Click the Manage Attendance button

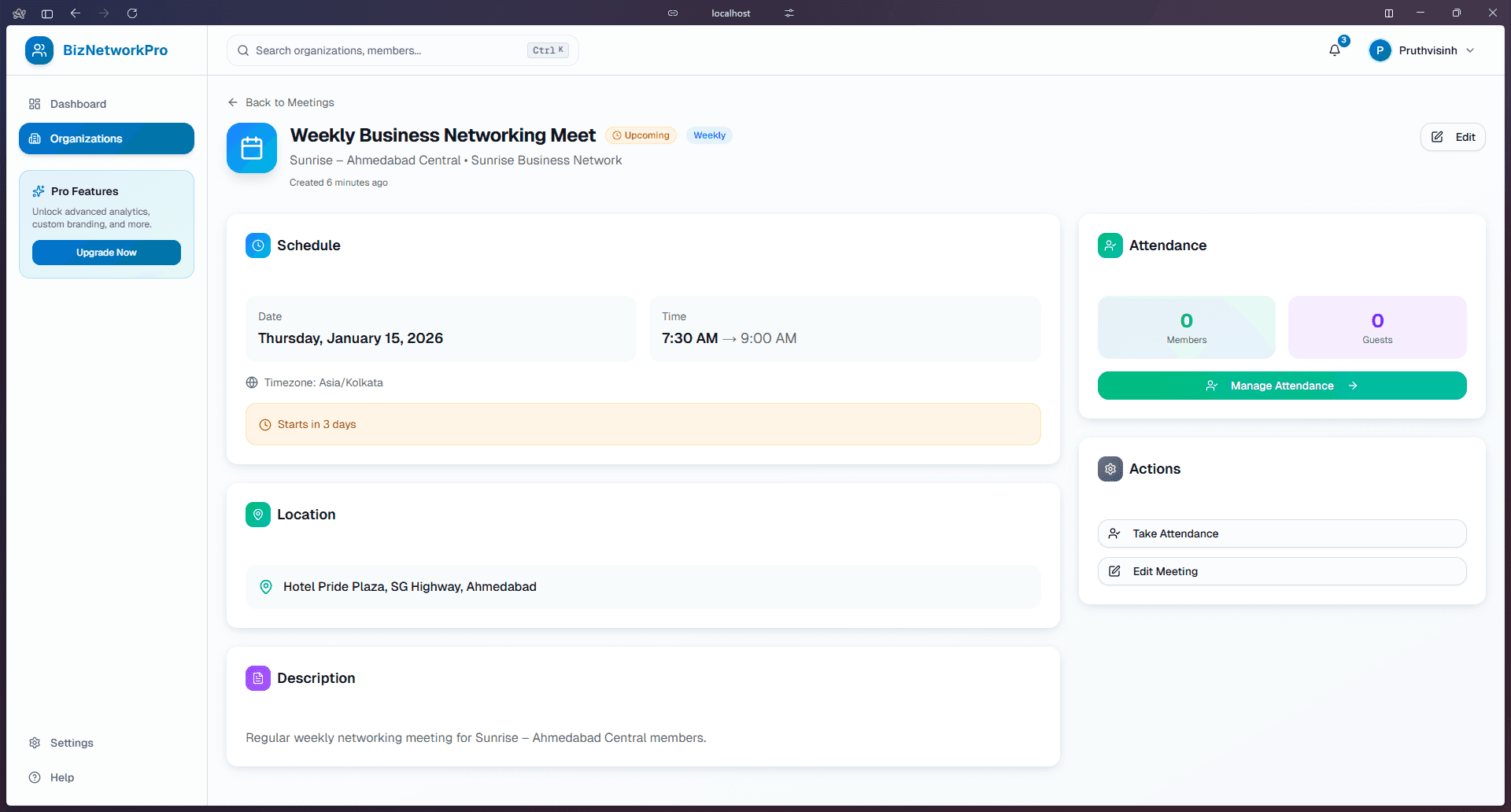pyautogui.click(x=1280, y=386)
